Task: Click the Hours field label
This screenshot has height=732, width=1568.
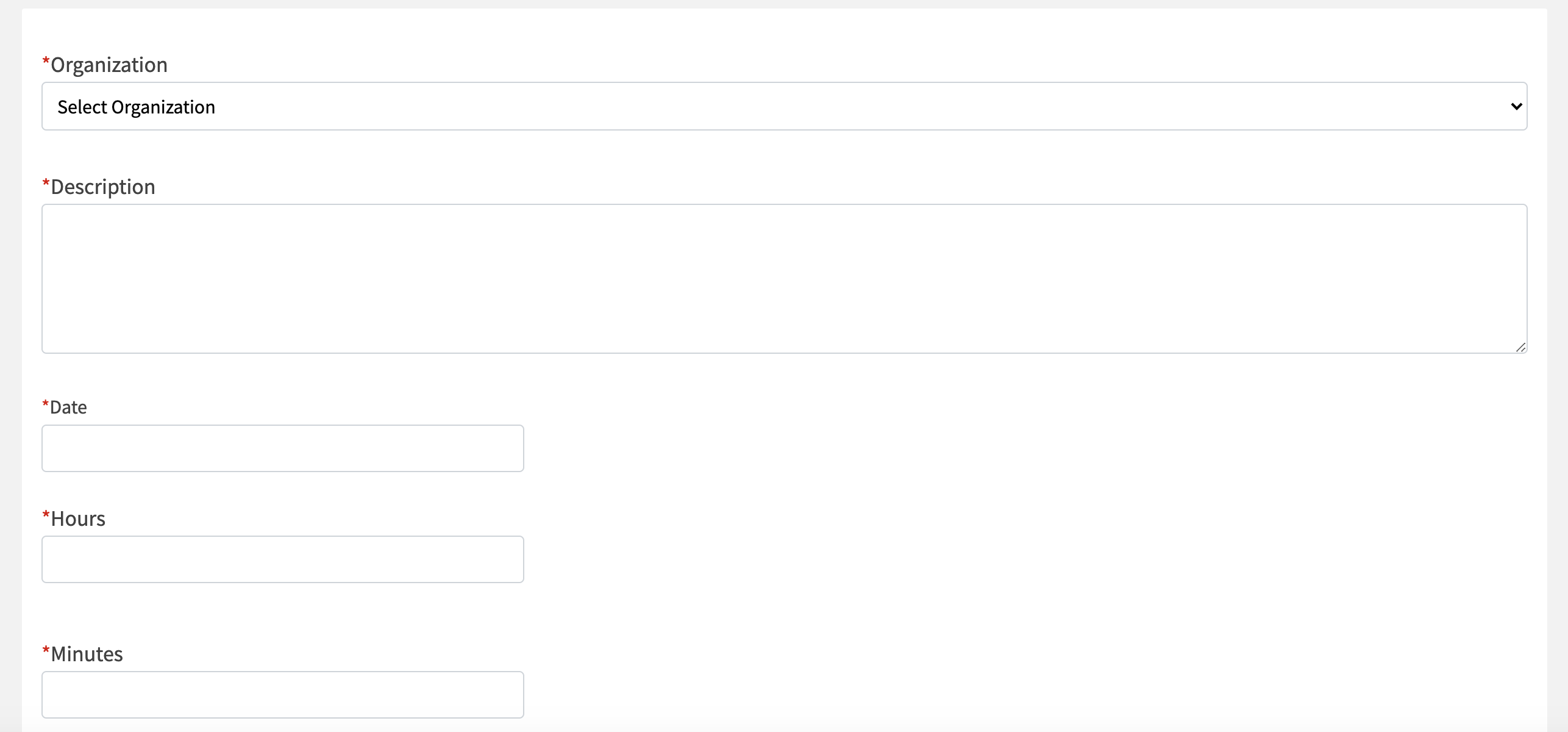Action: coord(78,519)
